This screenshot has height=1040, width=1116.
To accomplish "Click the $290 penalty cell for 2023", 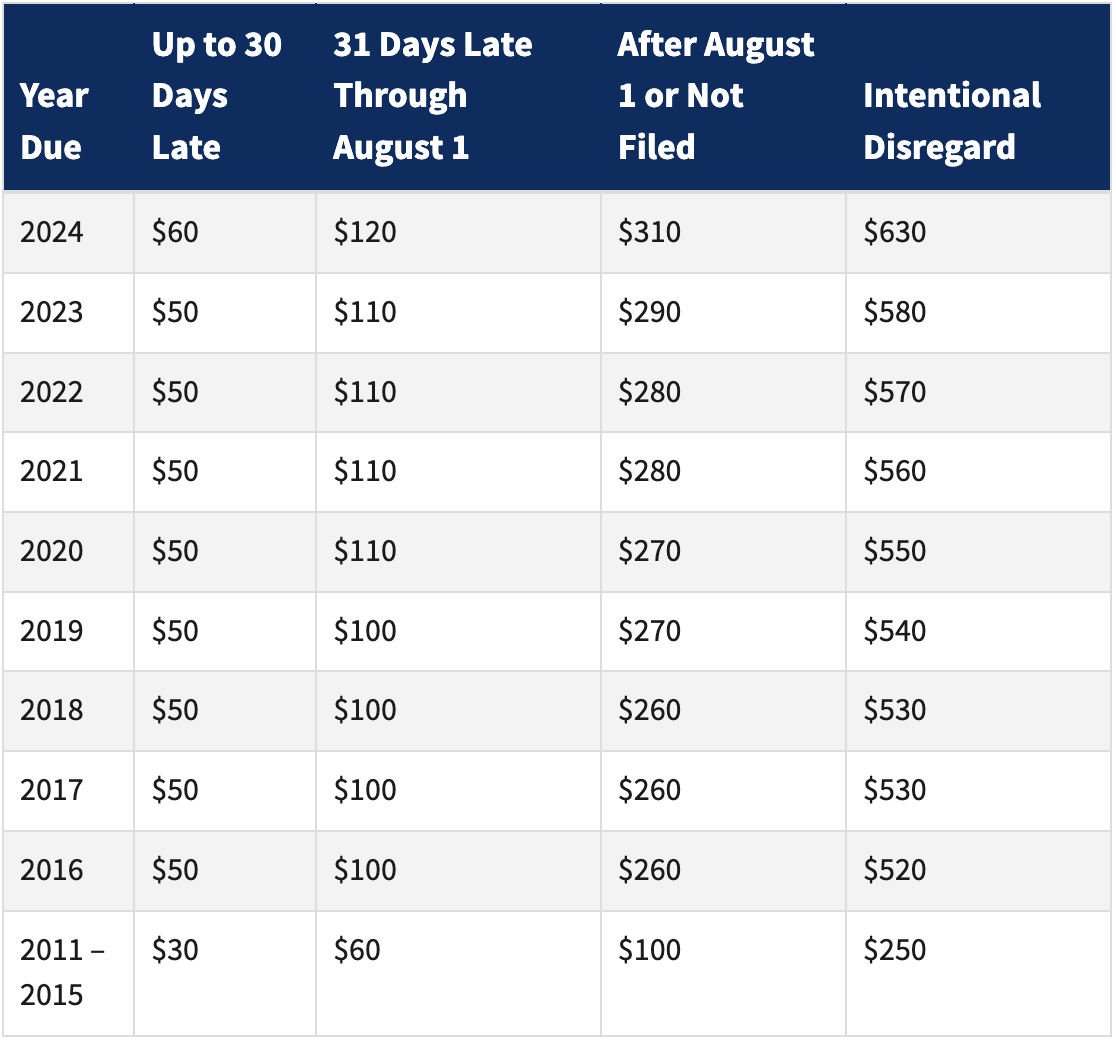I will pos(649,312).
